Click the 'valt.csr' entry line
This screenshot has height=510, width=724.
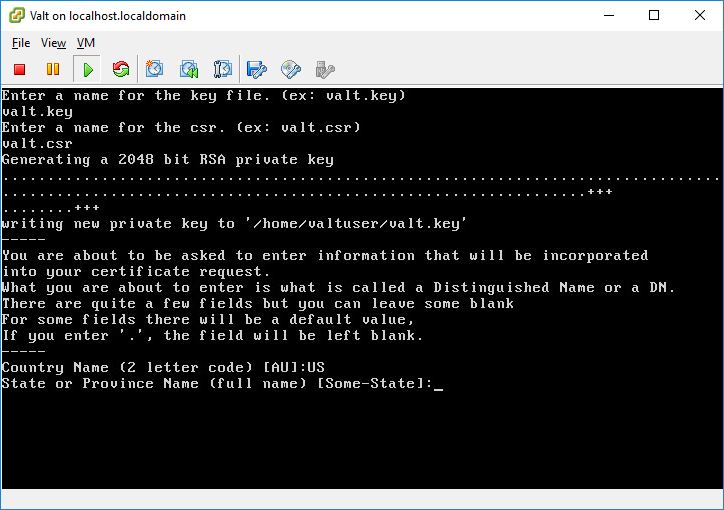click(37, 144)
